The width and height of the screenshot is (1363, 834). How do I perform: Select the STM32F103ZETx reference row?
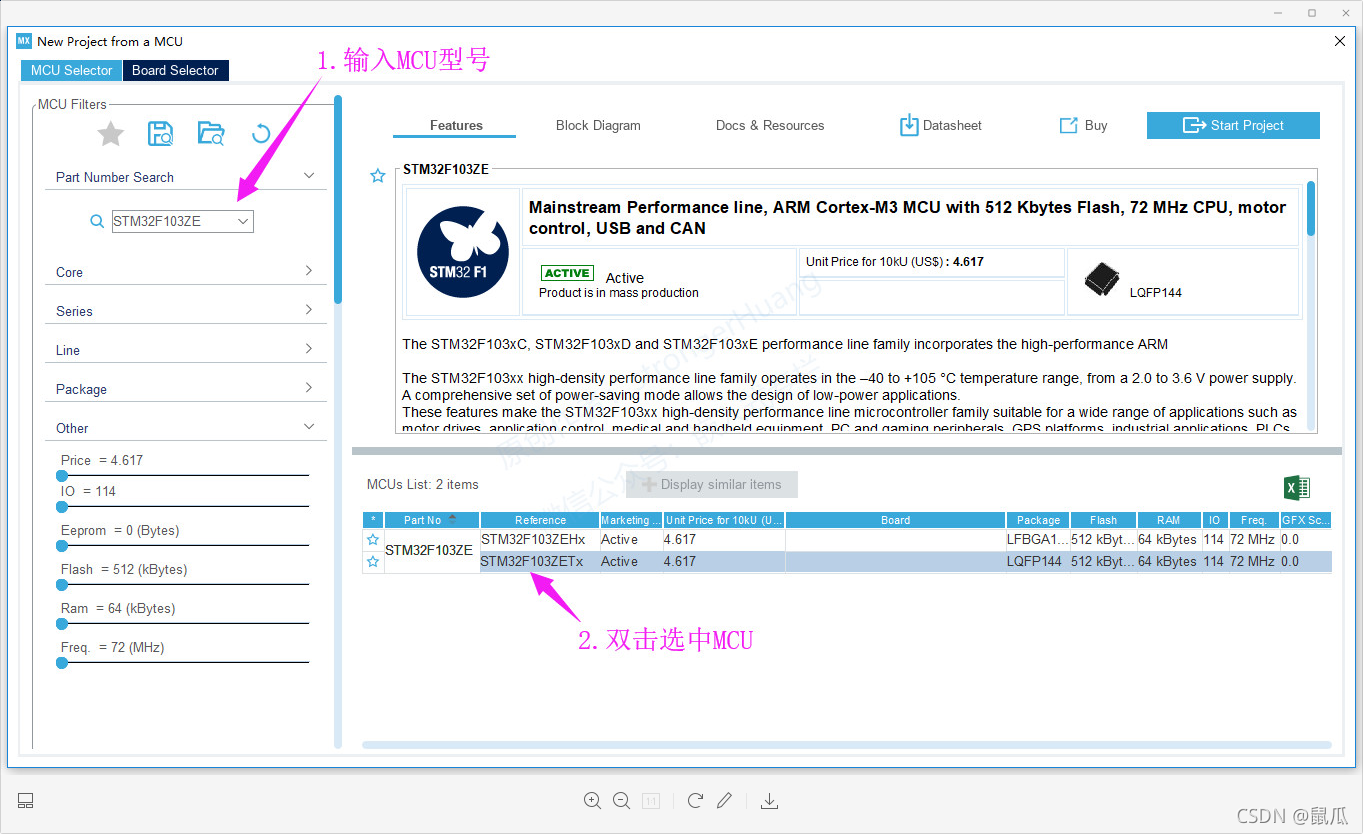pyautogui.click(x=540, y=562)
